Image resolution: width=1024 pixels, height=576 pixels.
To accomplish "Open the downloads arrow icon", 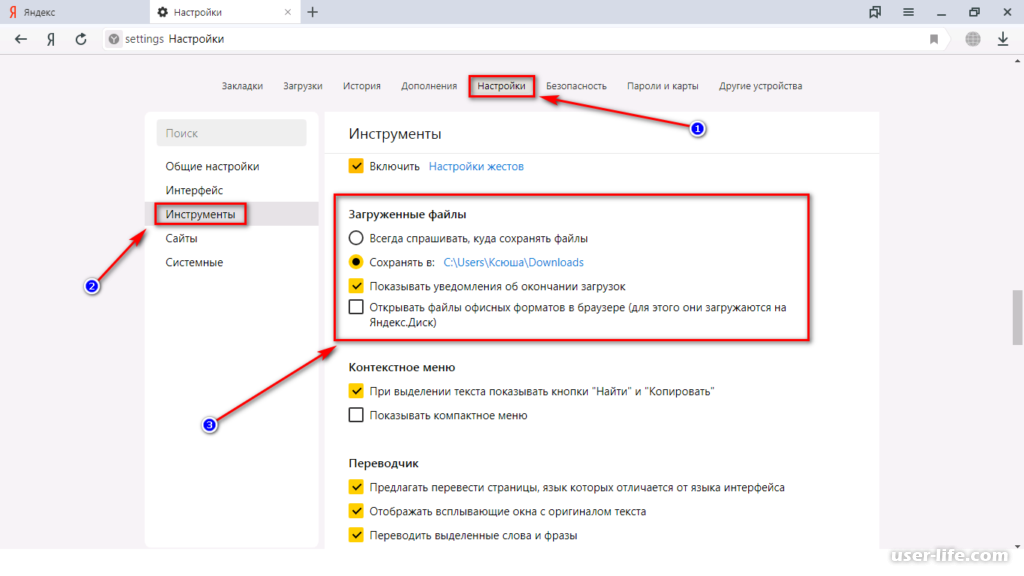I will 1003,39.
